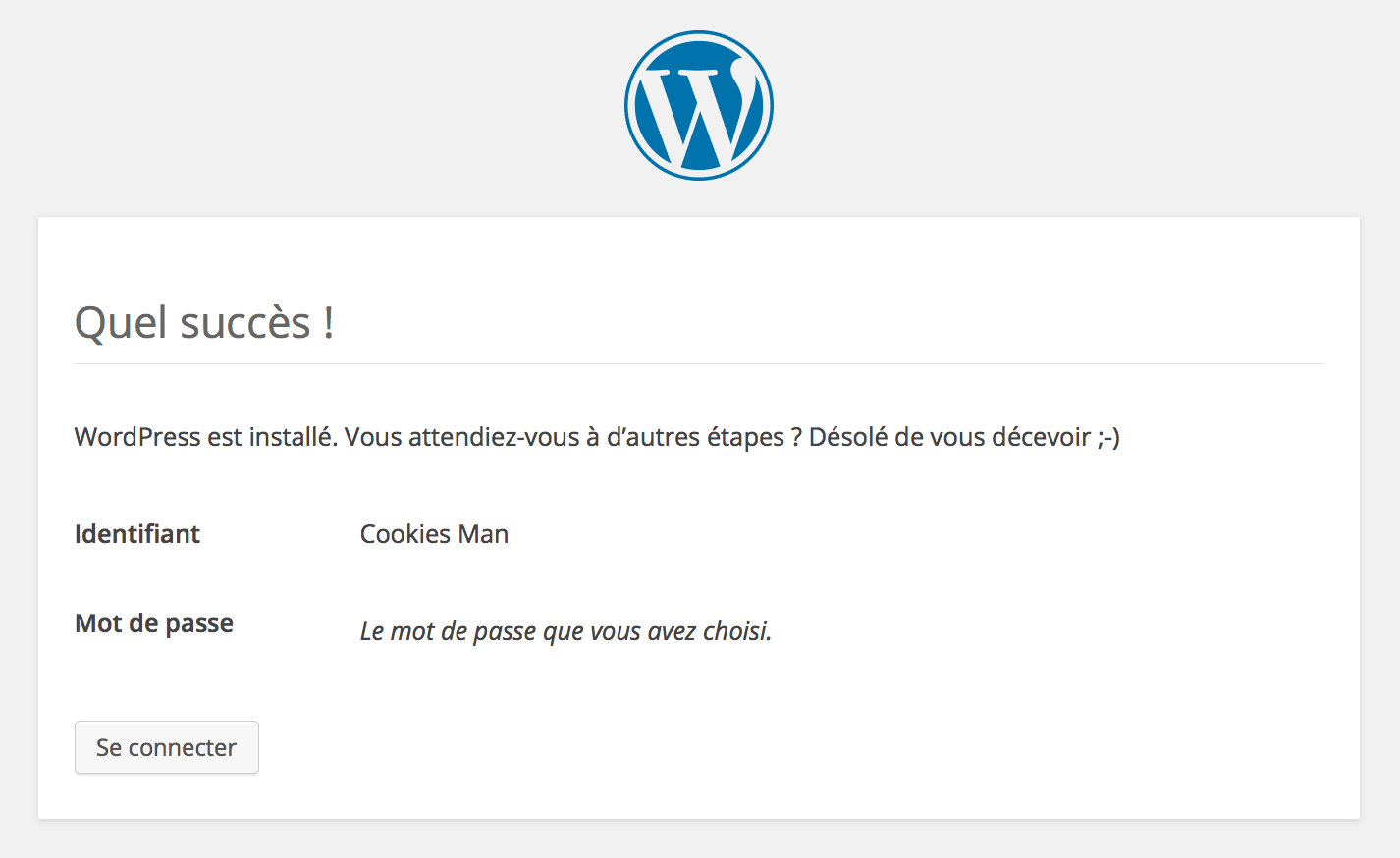Click the Désolé de vous décevoir sentence
1400x858 pixels.
pyautogui.click(x=950, y=436)
